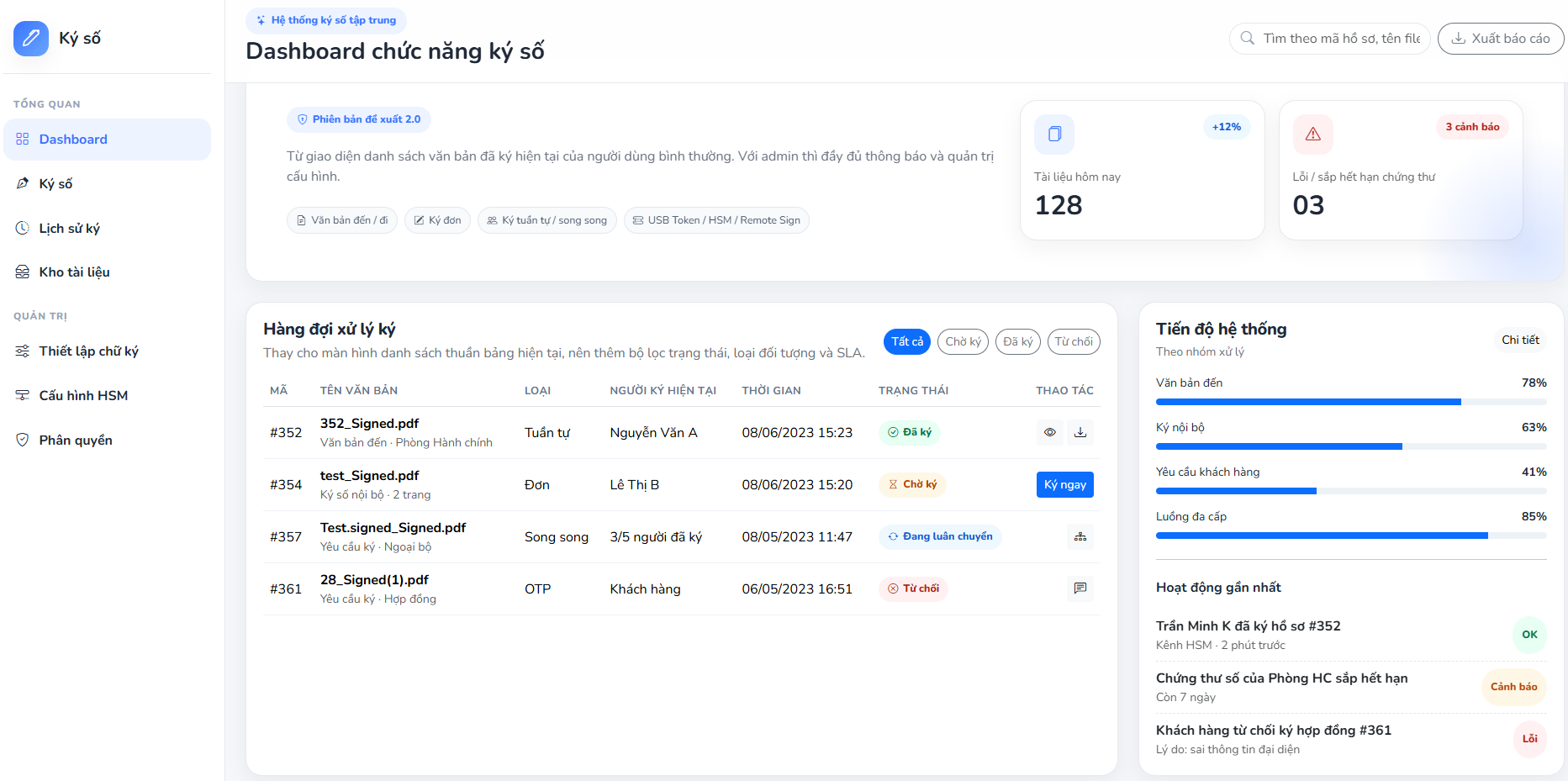1568x781 pixels.
Task: Click file name Test.signed_Signed.pdf
Action: (393, 528)
